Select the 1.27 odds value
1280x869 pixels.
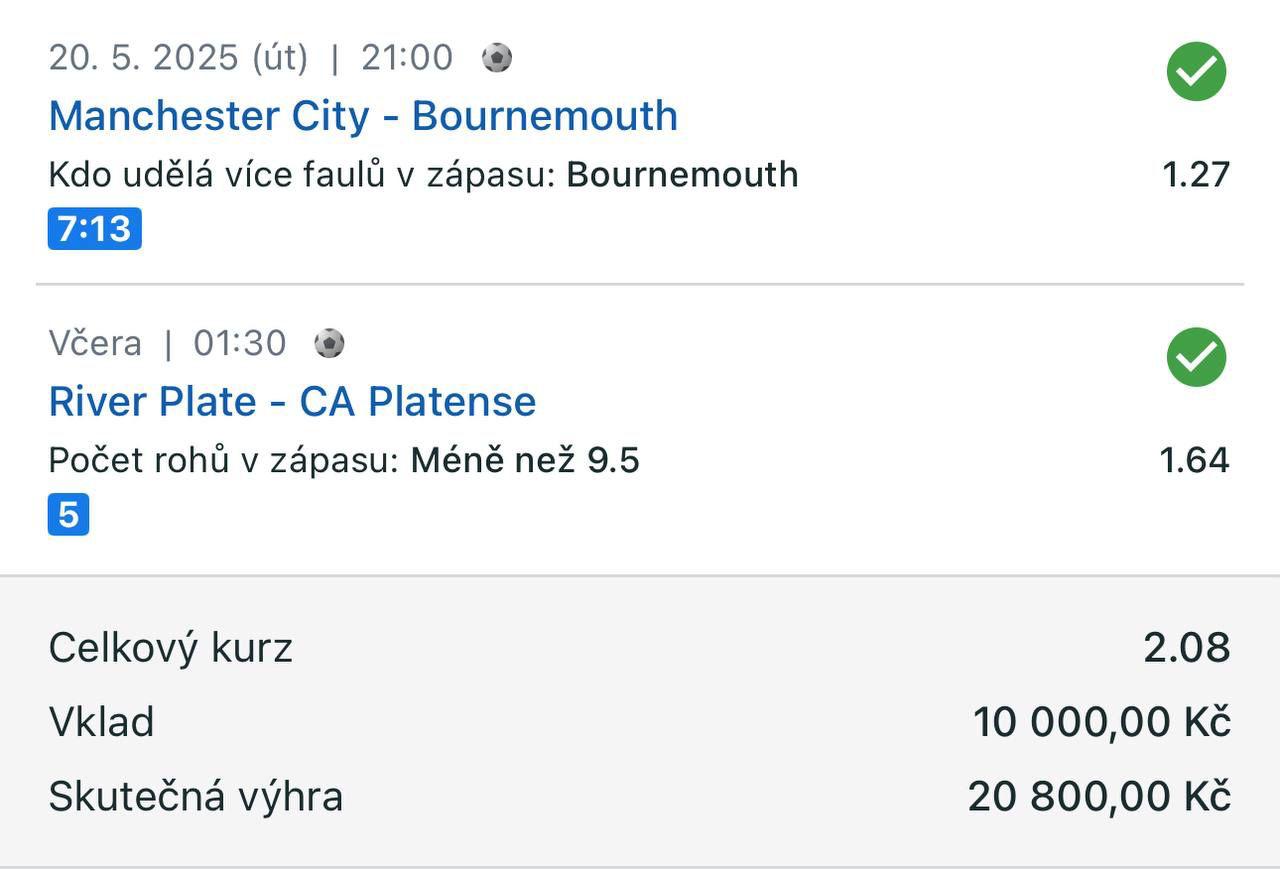point(1195,175)
